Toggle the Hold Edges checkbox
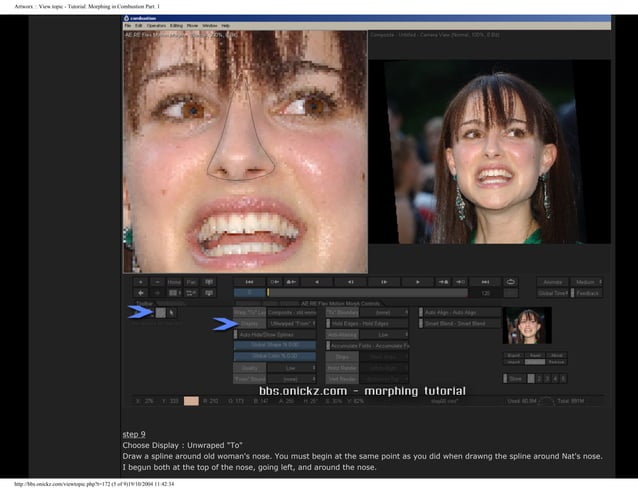The height and width of the screenshot is (493, 638). (x=327, y=324)
